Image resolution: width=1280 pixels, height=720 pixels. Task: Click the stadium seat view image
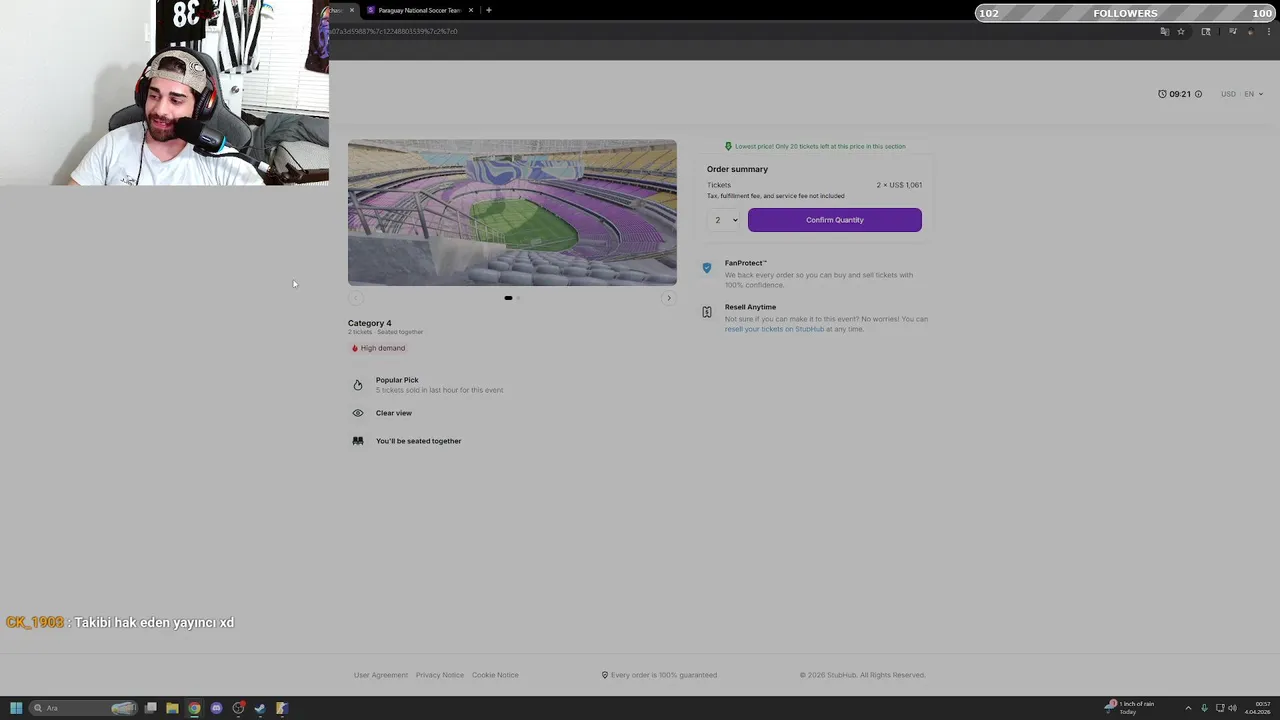(x=512, y=213)
